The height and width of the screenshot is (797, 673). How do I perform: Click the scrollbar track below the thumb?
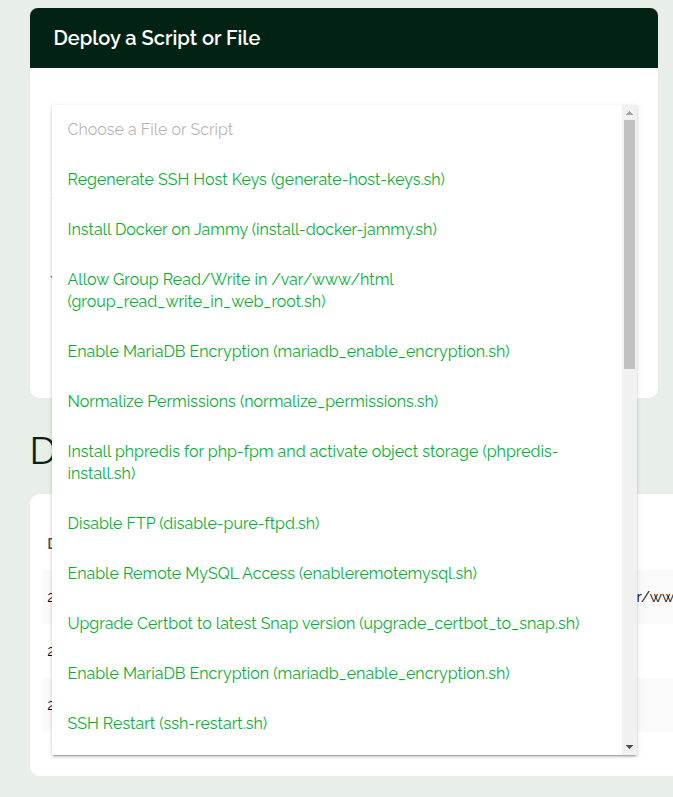pyautogui.click(x=629, y=550)
